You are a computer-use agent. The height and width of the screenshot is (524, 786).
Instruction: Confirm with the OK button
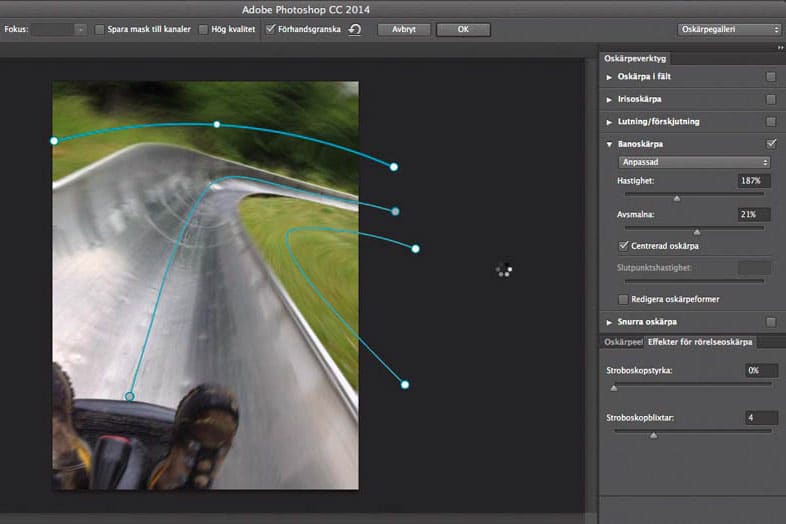(x=463, y=30)
